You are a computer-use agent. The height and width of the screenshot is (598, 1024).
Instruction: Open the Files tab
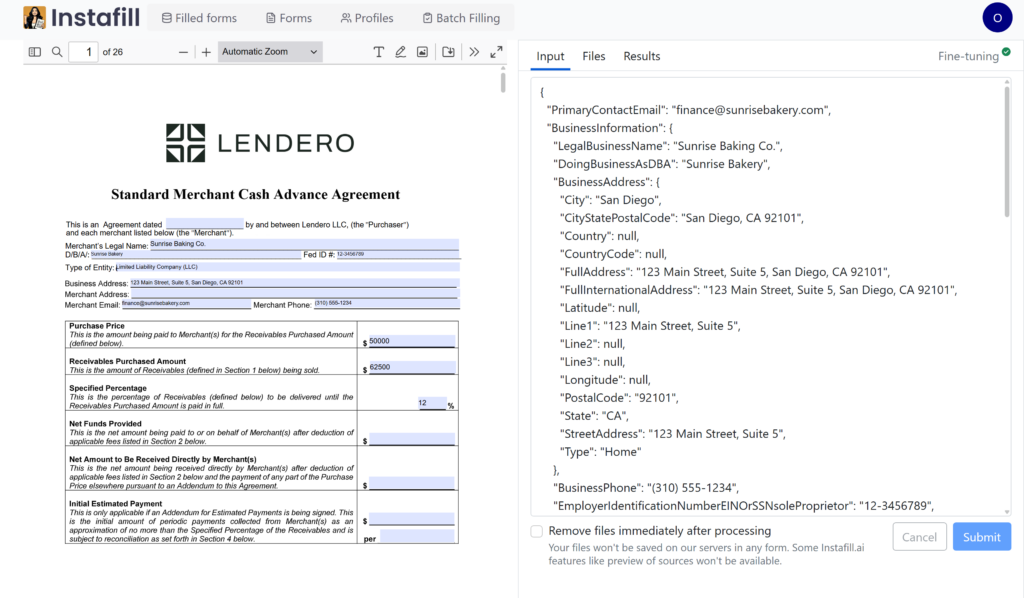[x=594, y=56]
